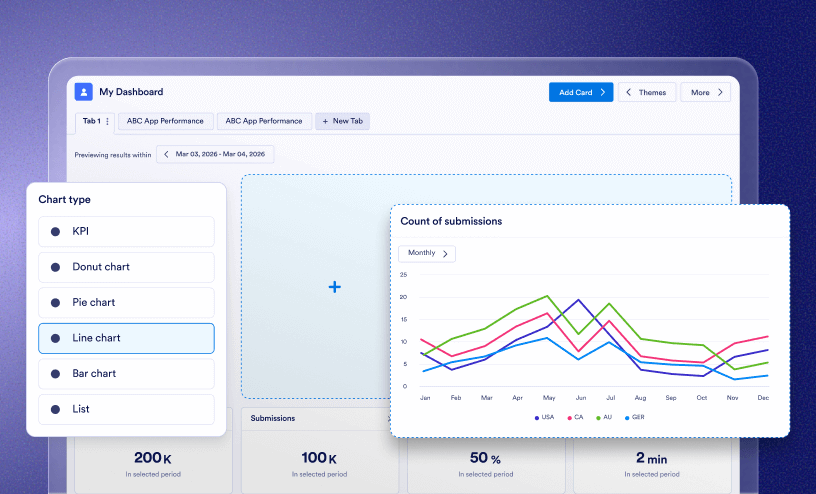816x494 pixels.
Task: Open the Tab 1 three-dot options menu
Action: (108, 121)
